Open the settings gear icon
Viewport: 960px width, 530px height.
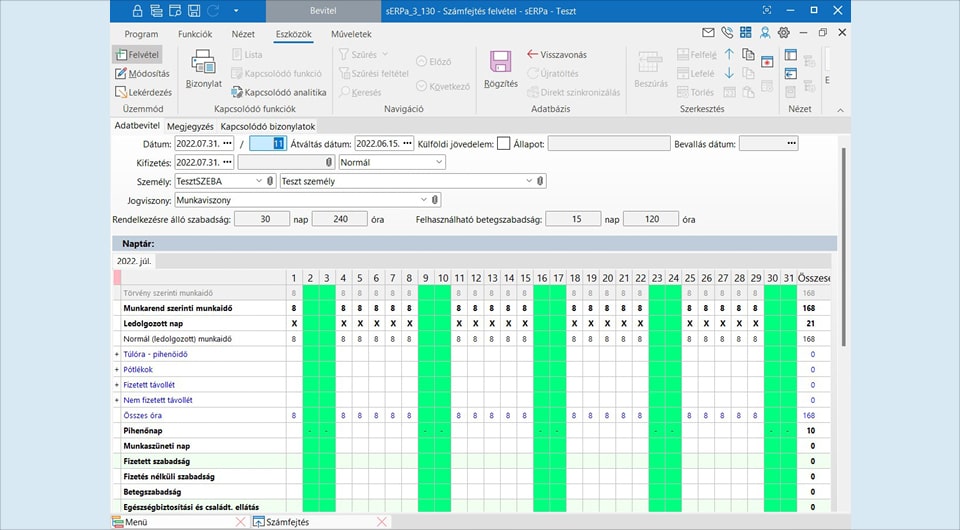point(783,33)
